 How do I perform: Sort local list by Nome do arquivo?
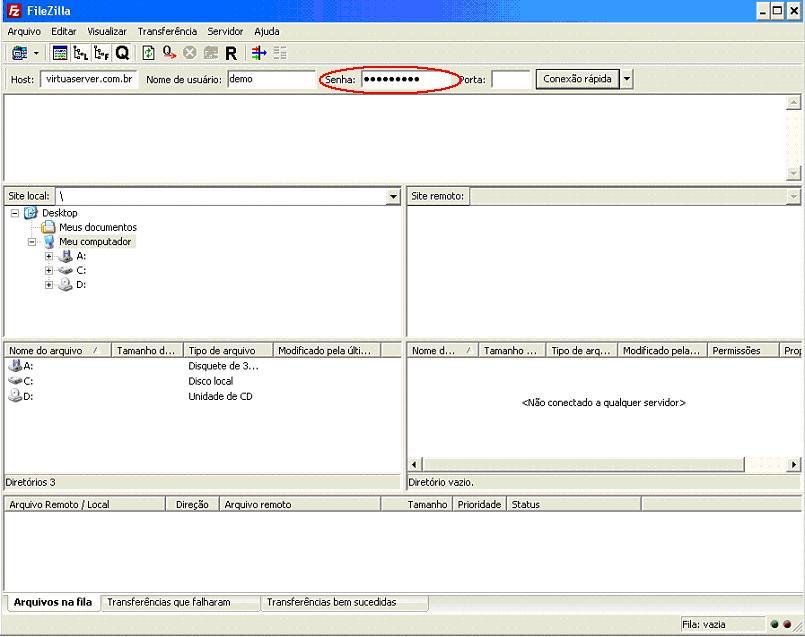pyautogui.click(x=58, y=351)
